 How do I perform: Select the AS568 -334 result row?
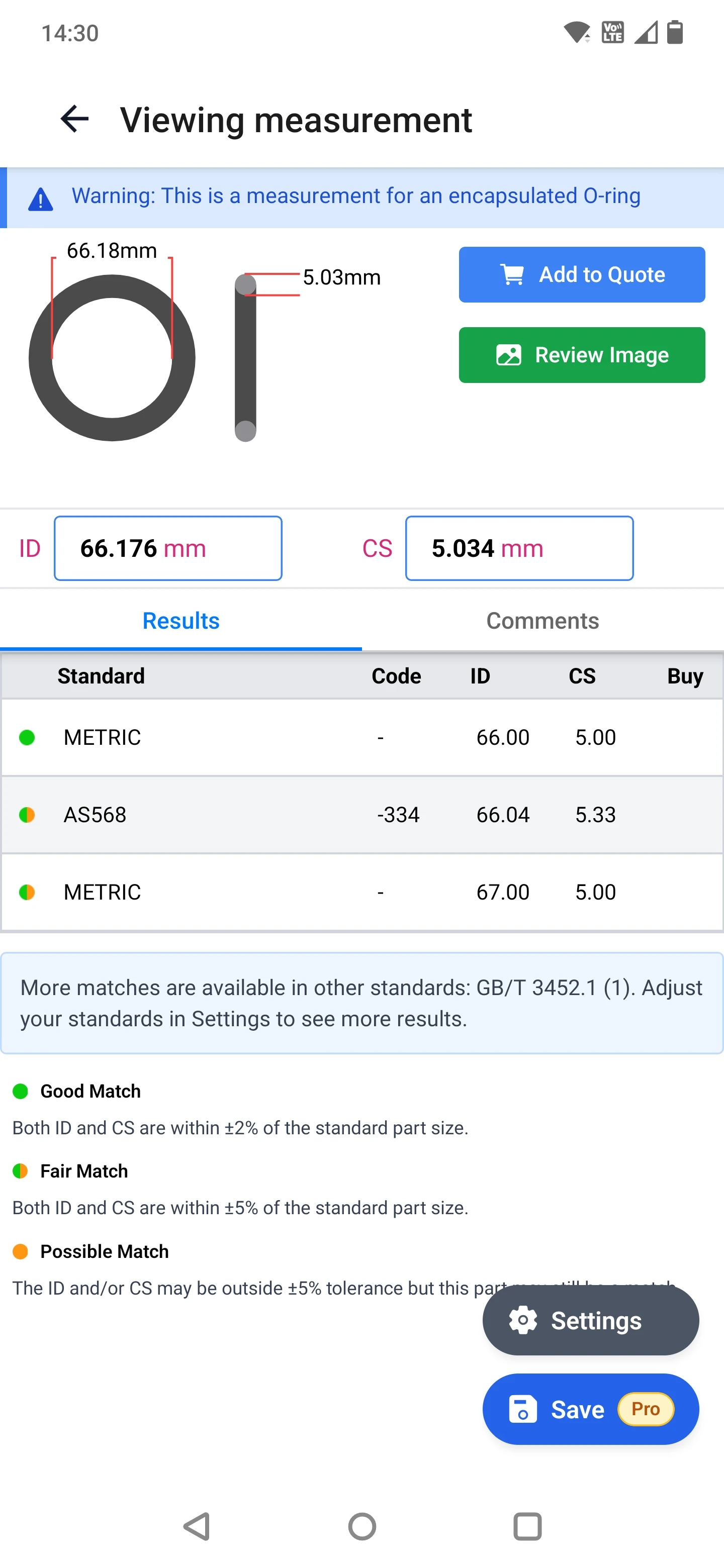361,815
